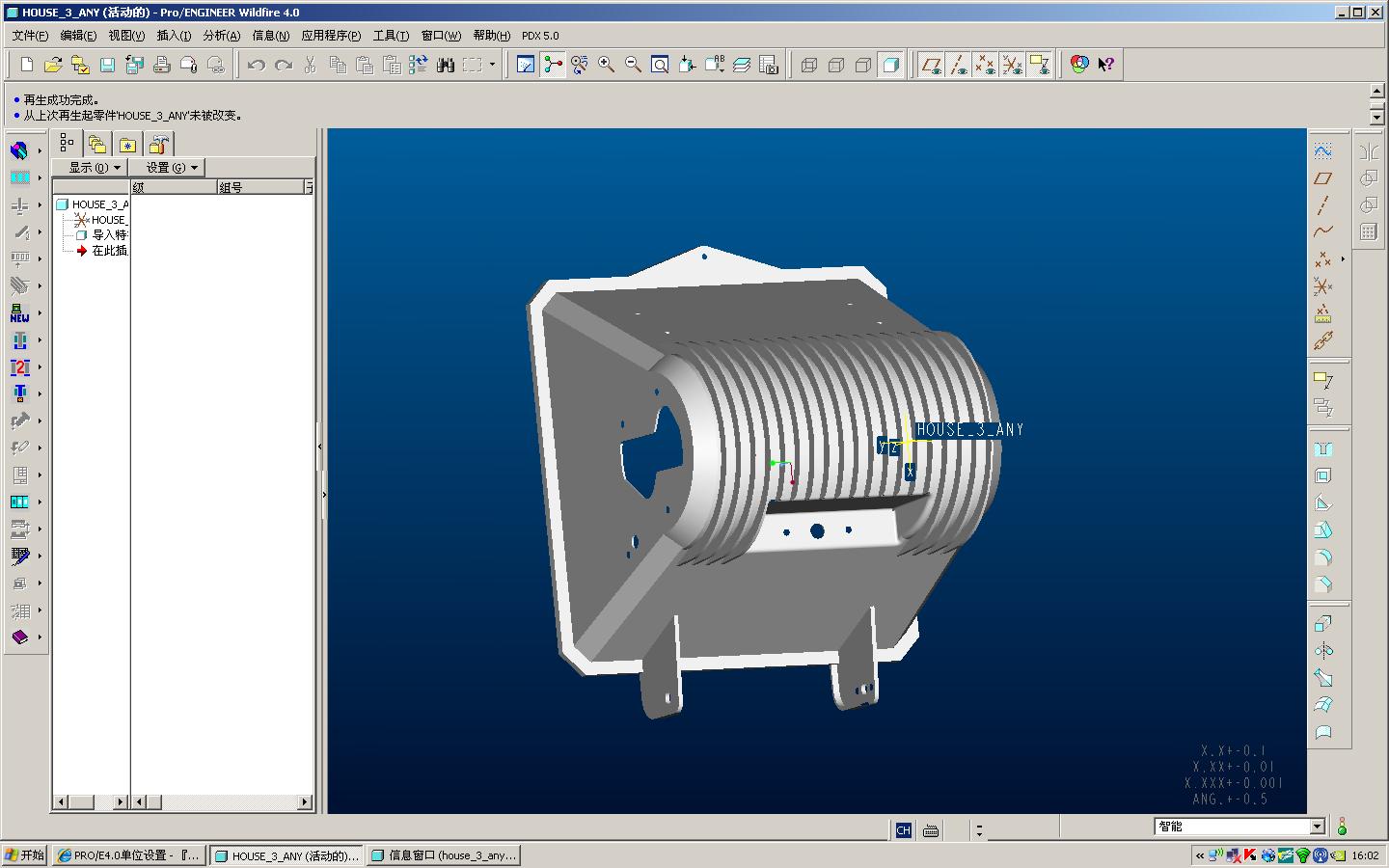Refit the model to the screen
The width and height of the screenshot is (1389, 868).
(661, 65)
